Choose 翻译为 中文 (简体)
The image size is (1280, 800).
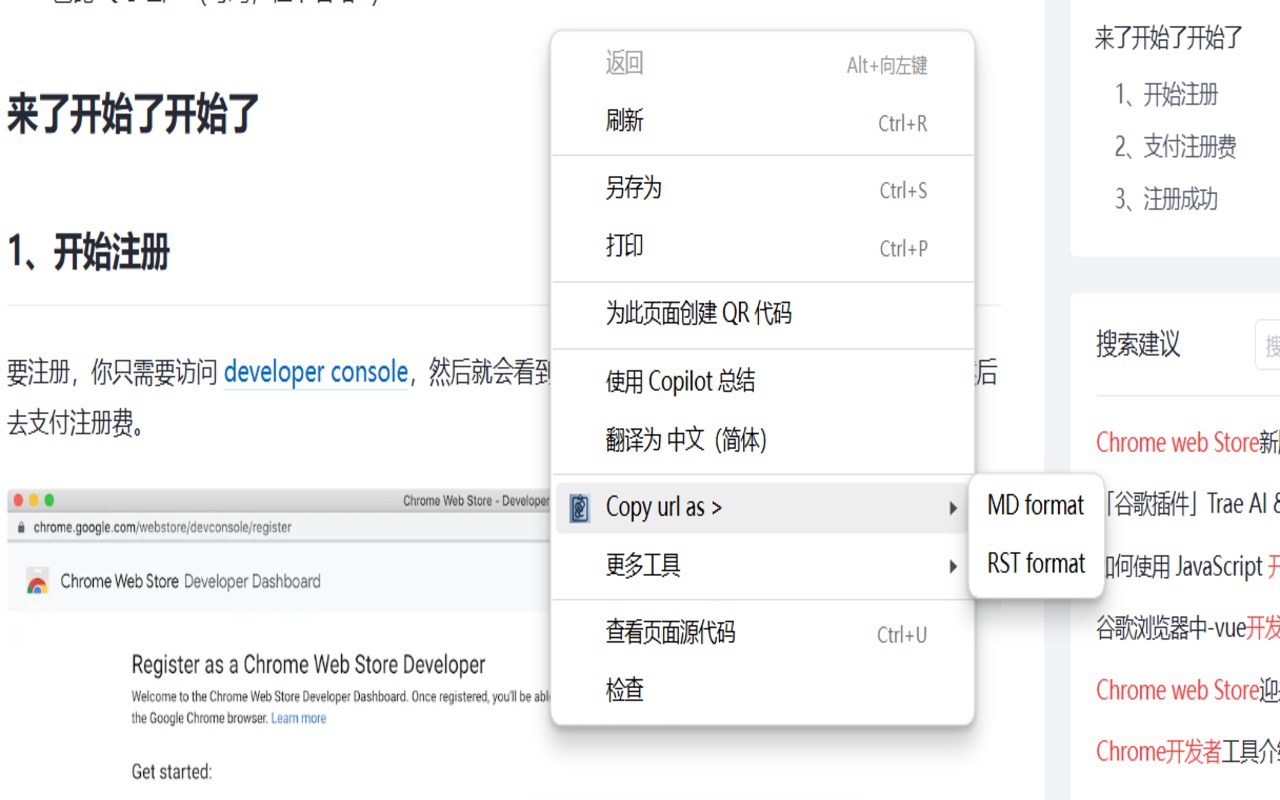[763, 440]
